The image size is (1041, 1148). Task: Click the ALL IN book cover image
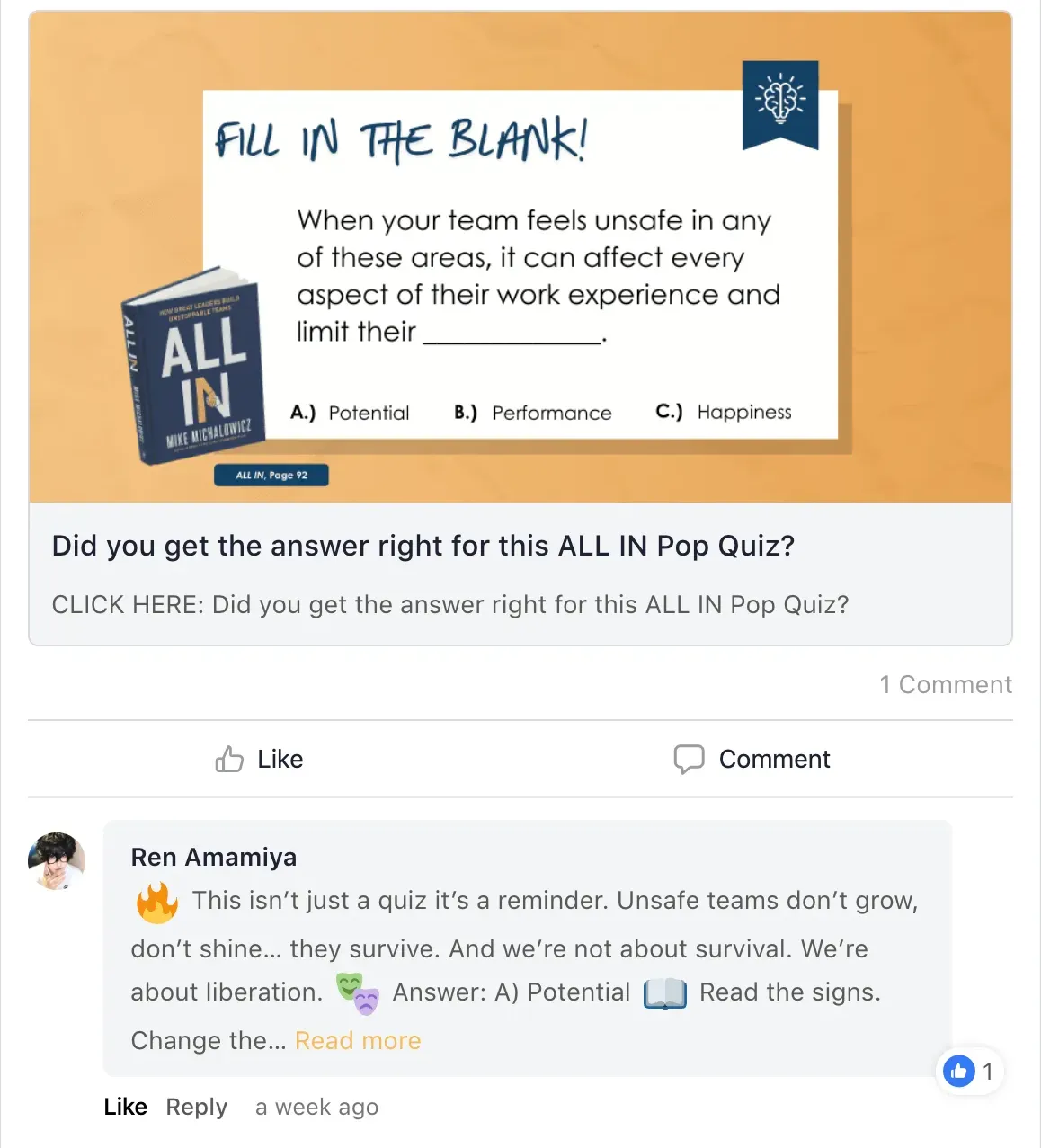tap(193, 365)
